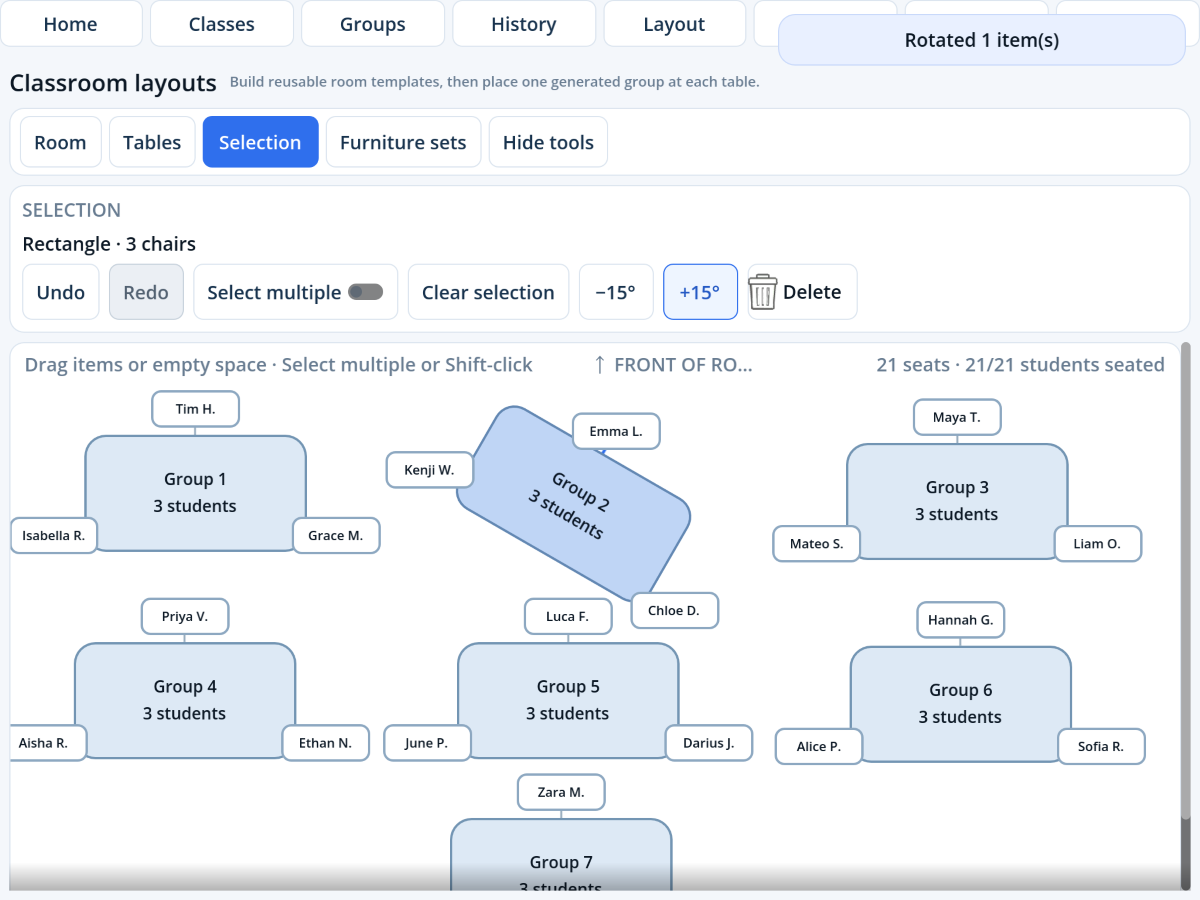Select the Group 6 table
Viewport: 1200px width, 900px height.
click(961, 704)
